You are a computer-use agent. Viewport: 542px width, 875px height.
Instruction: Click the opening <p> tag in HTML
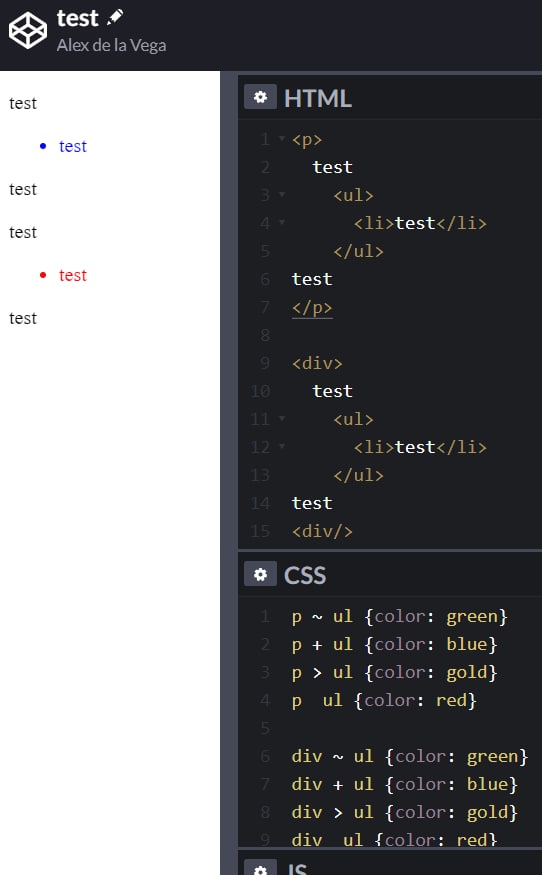[307, 140]
